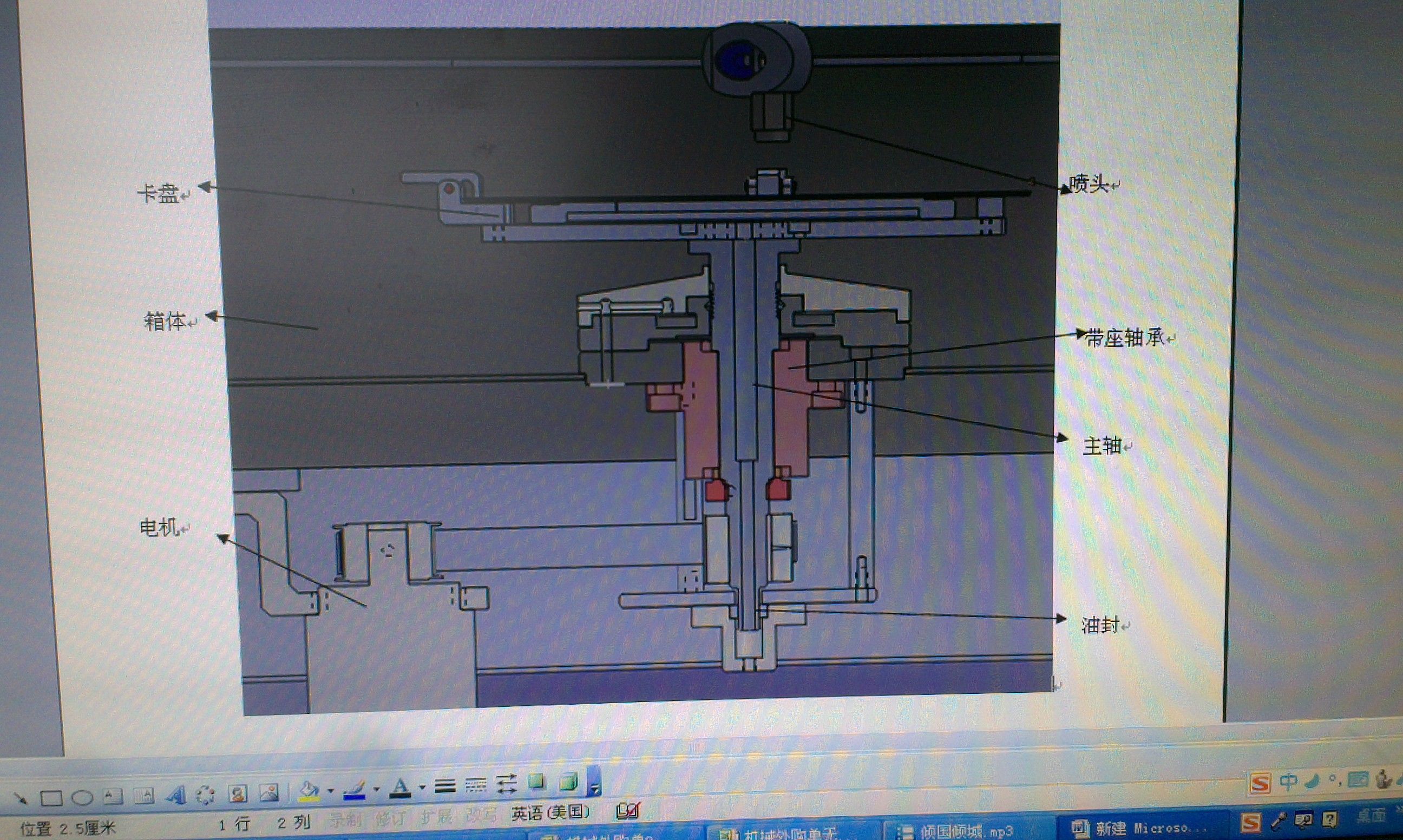Screen dimensions: 1403x840
Task: Toggle the 改写 overtype mode indicator
Action: click(481, 815)
